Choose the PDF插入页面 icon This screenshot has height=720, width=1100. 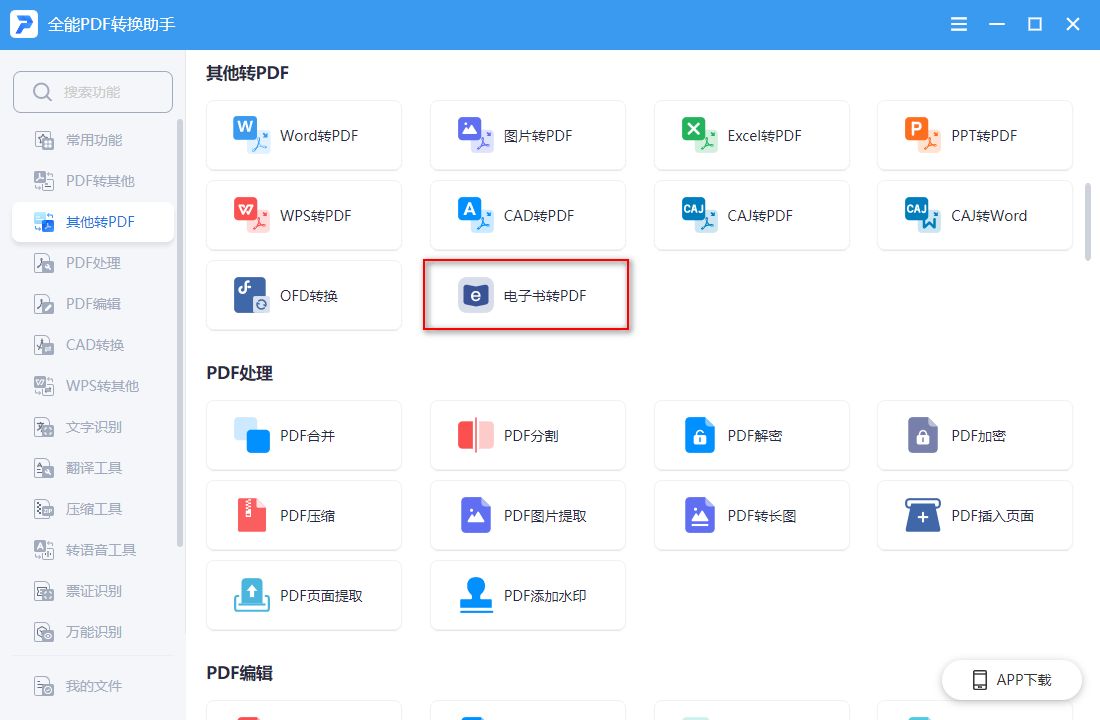[922, 515]
